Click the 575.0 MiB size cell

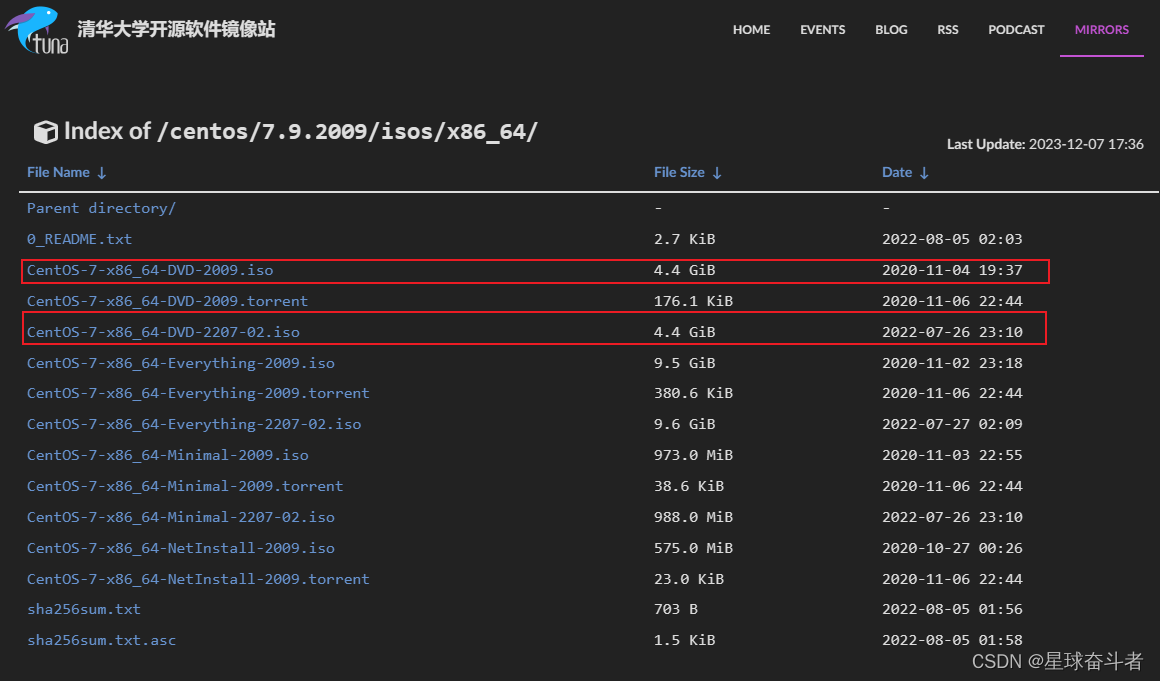coord(693,549)
